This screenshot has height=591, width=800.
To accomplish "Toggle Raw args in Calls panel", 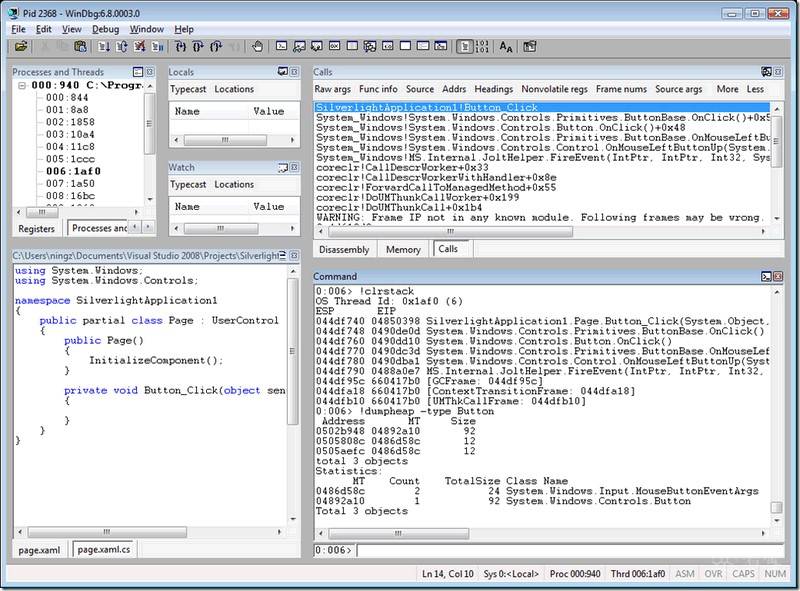I will (x=332, y=89).
